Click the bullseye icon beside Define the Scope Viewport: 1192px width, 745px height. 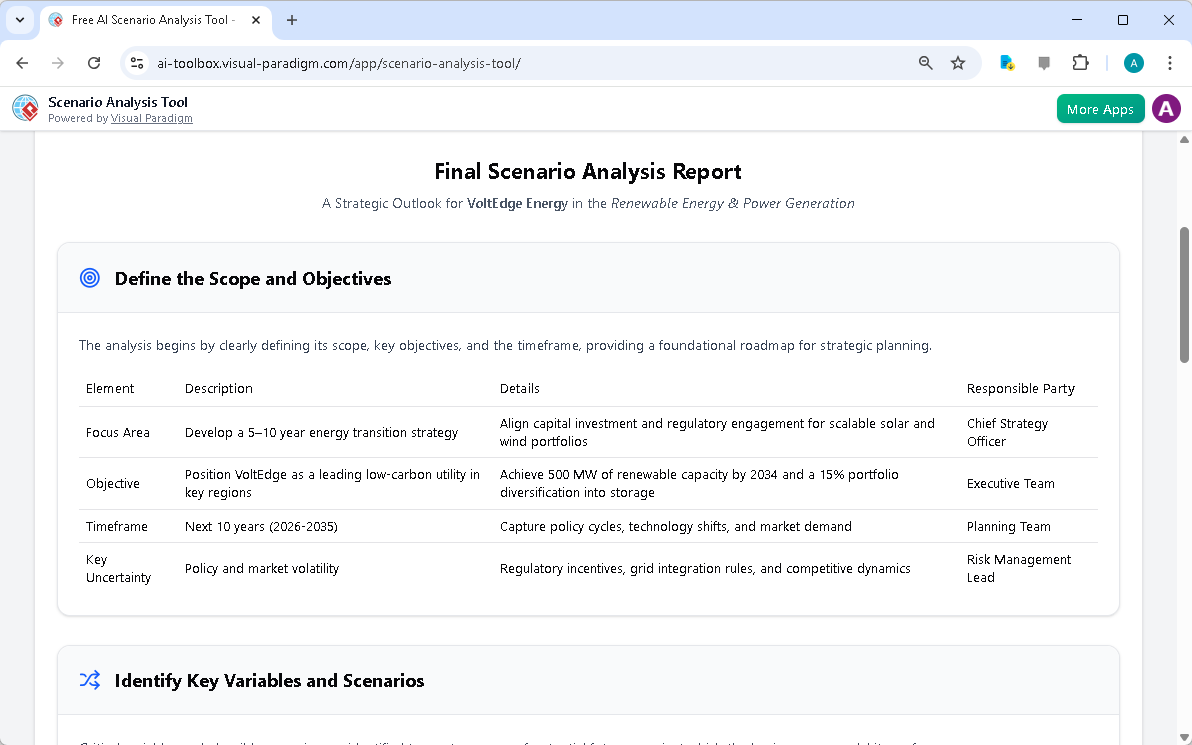pyautogui.click(x=89, y=278)
